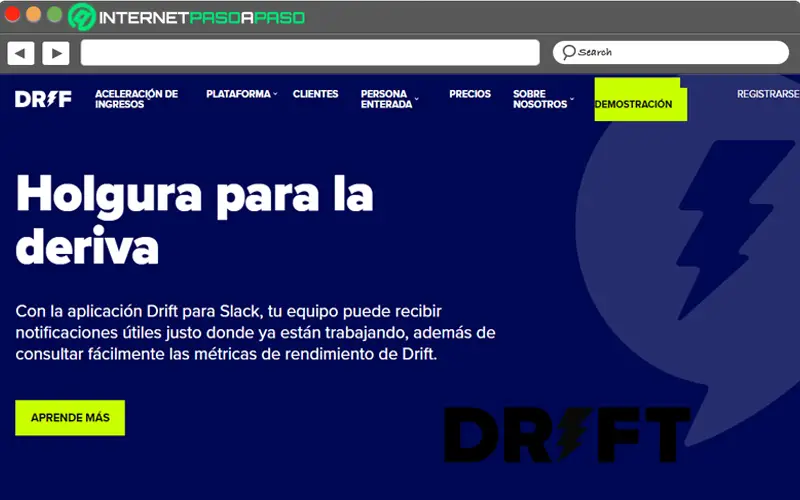Click into the Search field
Screen dimensions: 800x500
[670, 53]
